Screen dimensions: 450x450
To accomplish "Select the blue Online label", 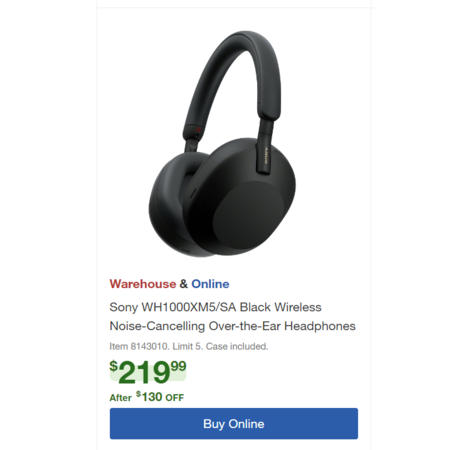I will point(210,284).
